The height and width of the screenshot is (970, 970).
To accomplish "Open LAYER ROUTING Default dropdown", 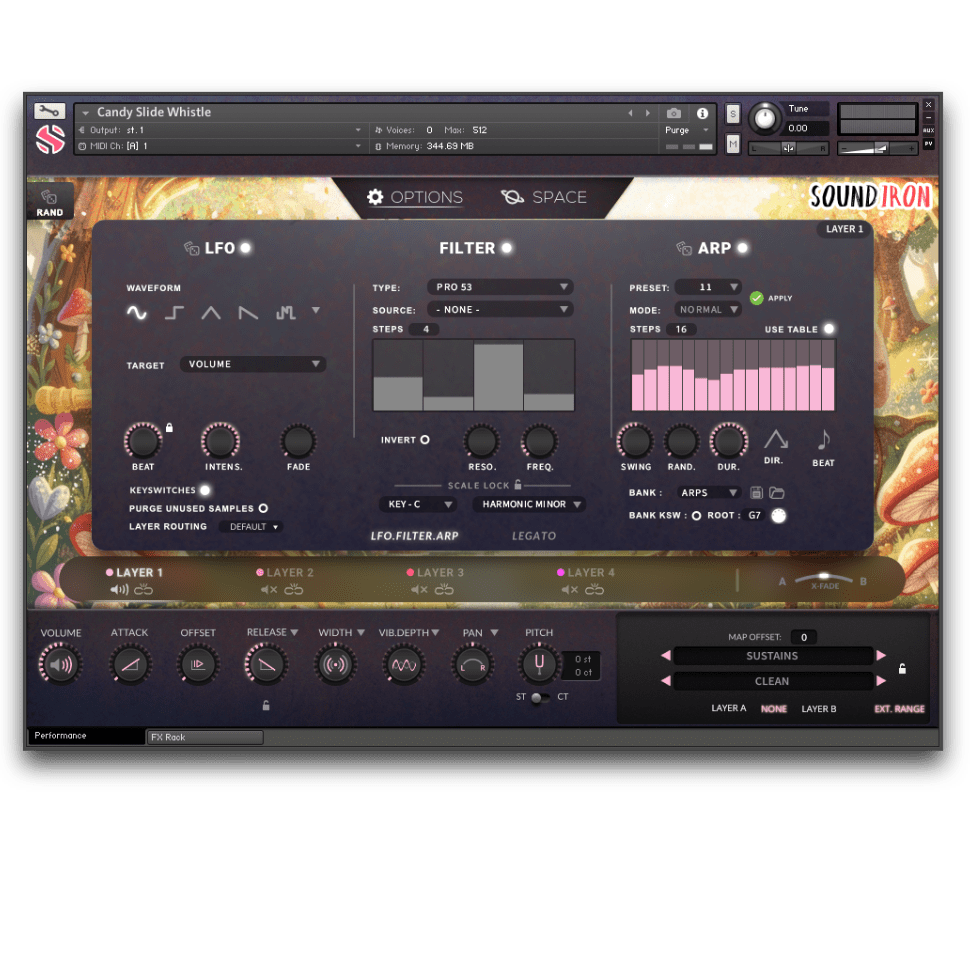I will pos(252,527).
